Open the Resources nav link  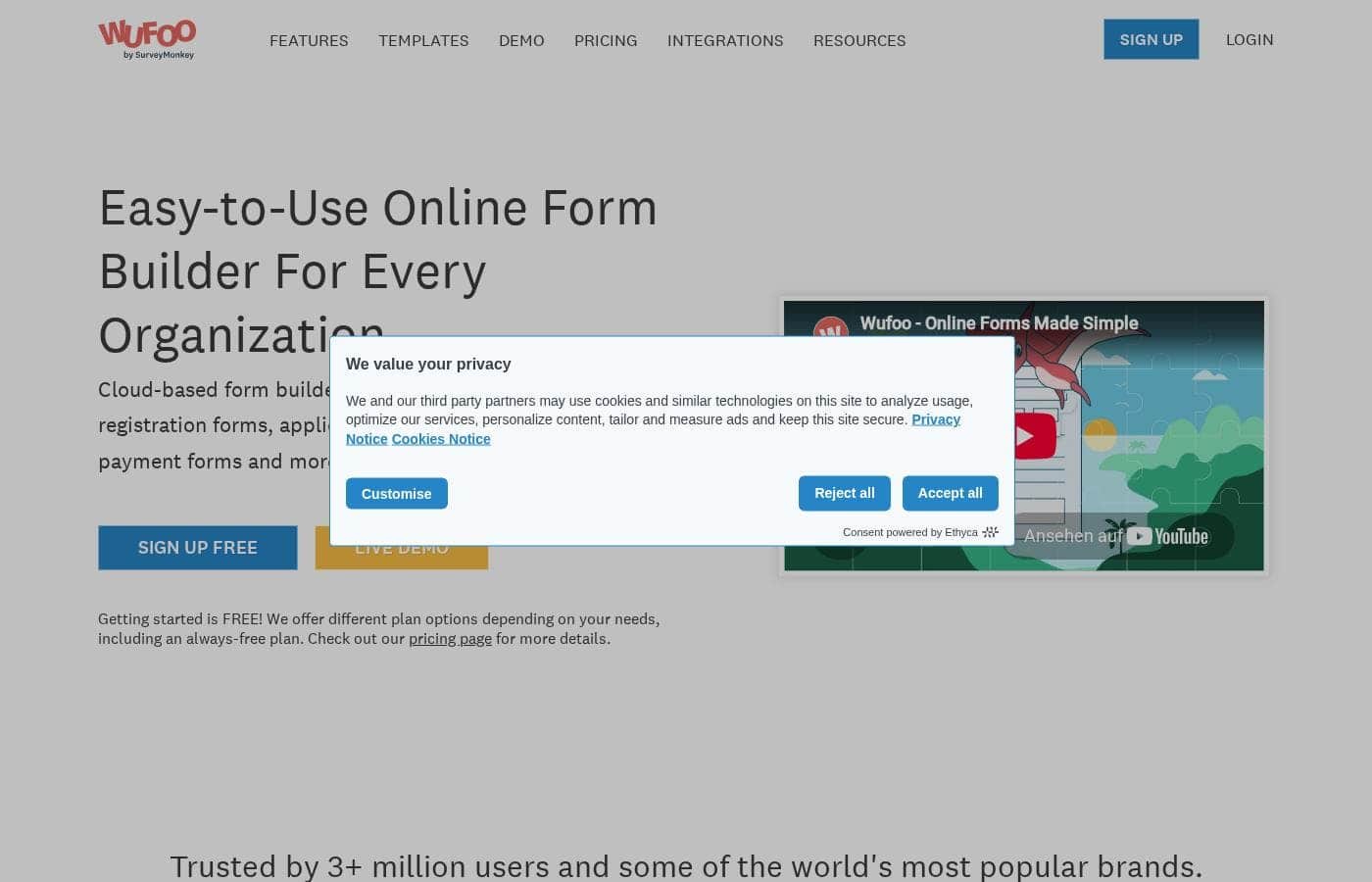859,40
